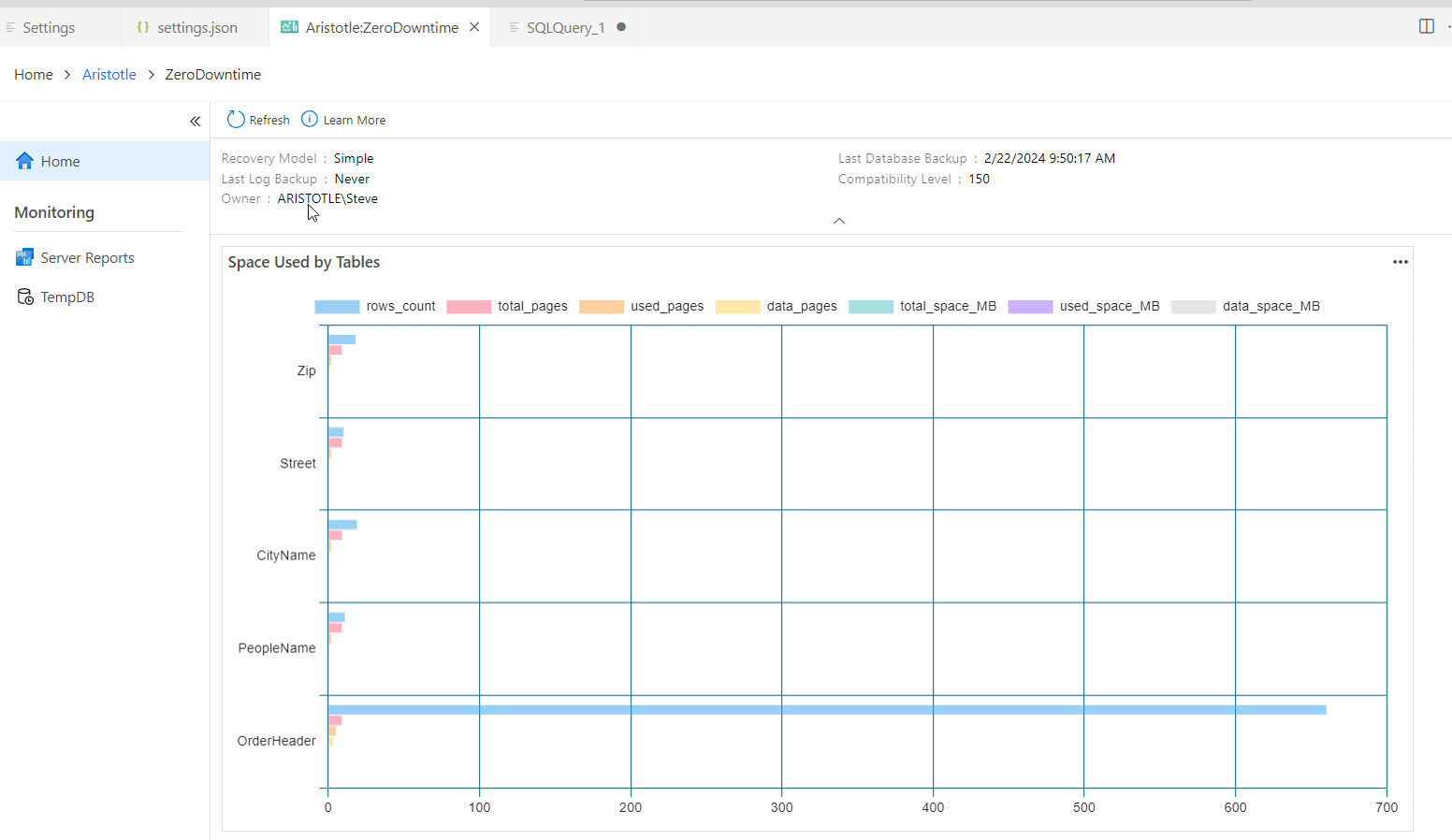Switch to the SQLQuery_1 tab
The width and height of the screenshot is (1452, 840).
click(565, 27)
